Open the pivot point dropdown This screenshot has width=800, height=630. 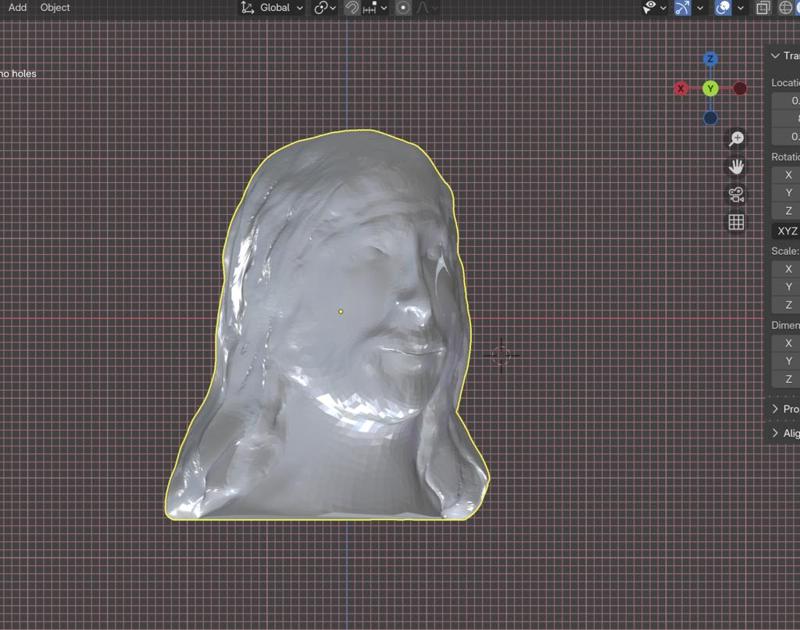coord(325,8)
